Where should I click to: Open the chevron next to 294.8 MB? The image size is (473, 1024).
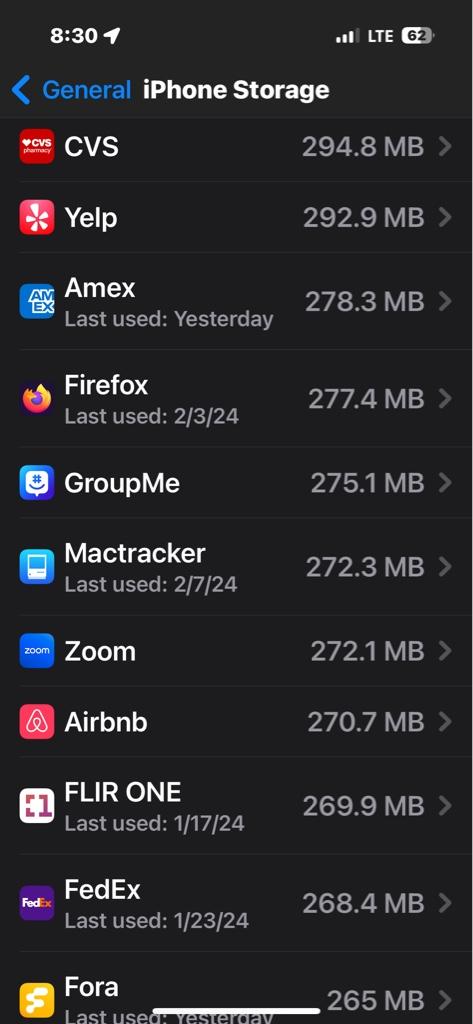pyautogui.click(x=446, y=146)
